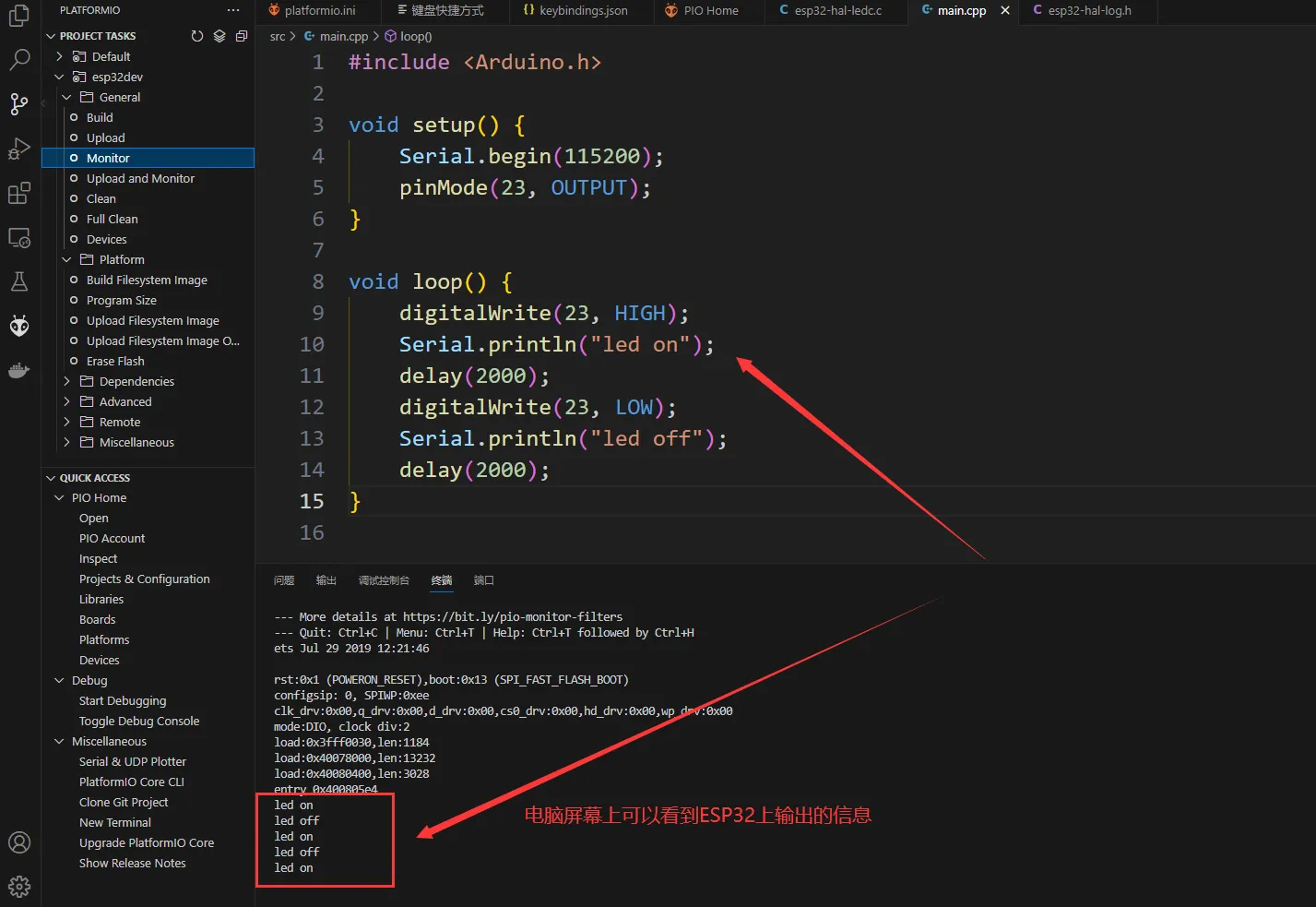The width and height of the screenshot is (1316, 907).
Task: Open the Testing flask icon
Action: (x=19, y=281)
